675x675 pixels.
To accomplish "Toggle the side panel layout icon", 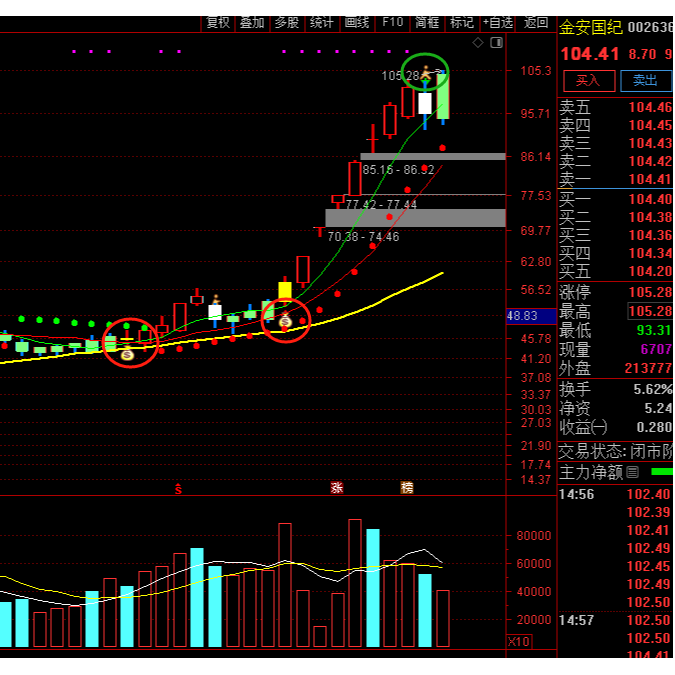I will point(496,43).
